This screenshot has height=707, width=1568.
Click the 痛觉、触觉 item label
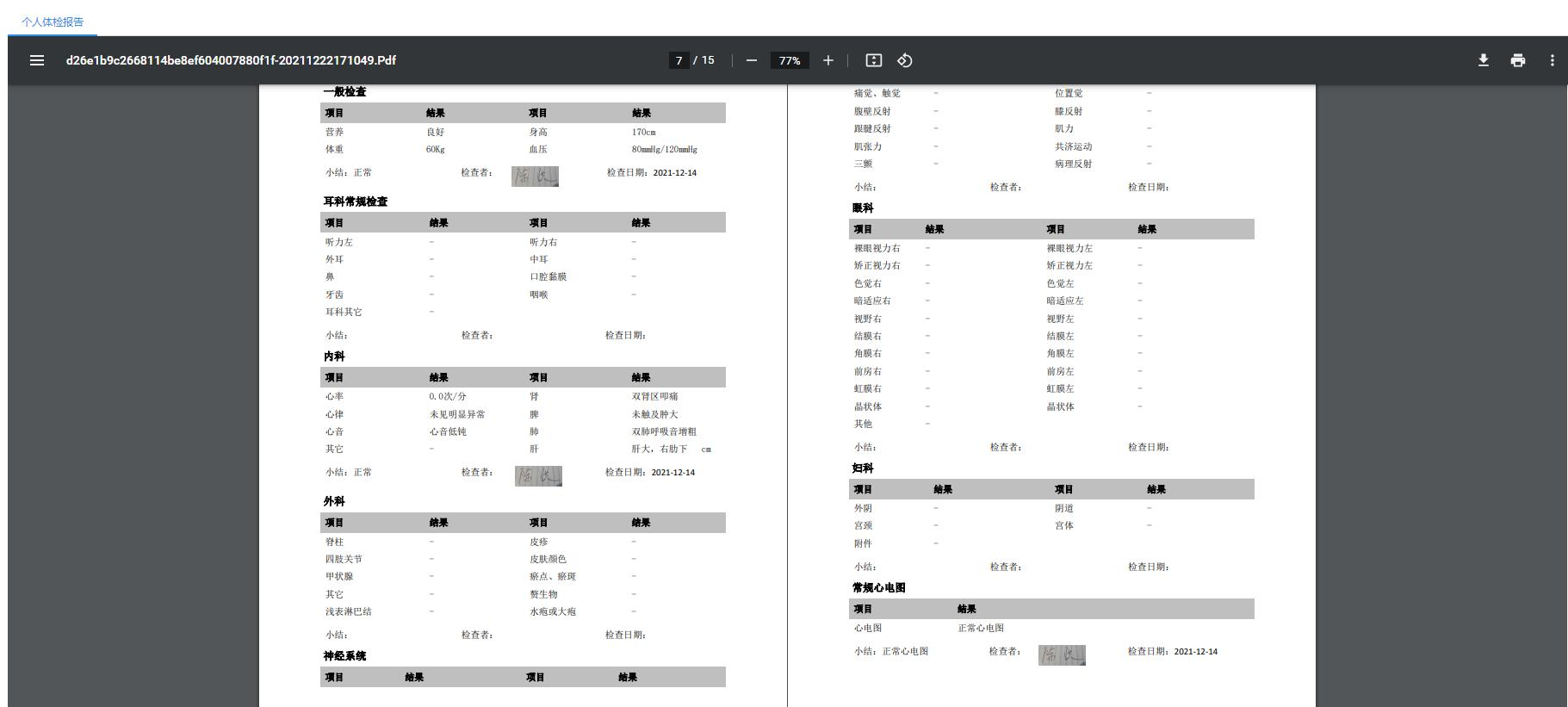point(877,93)
